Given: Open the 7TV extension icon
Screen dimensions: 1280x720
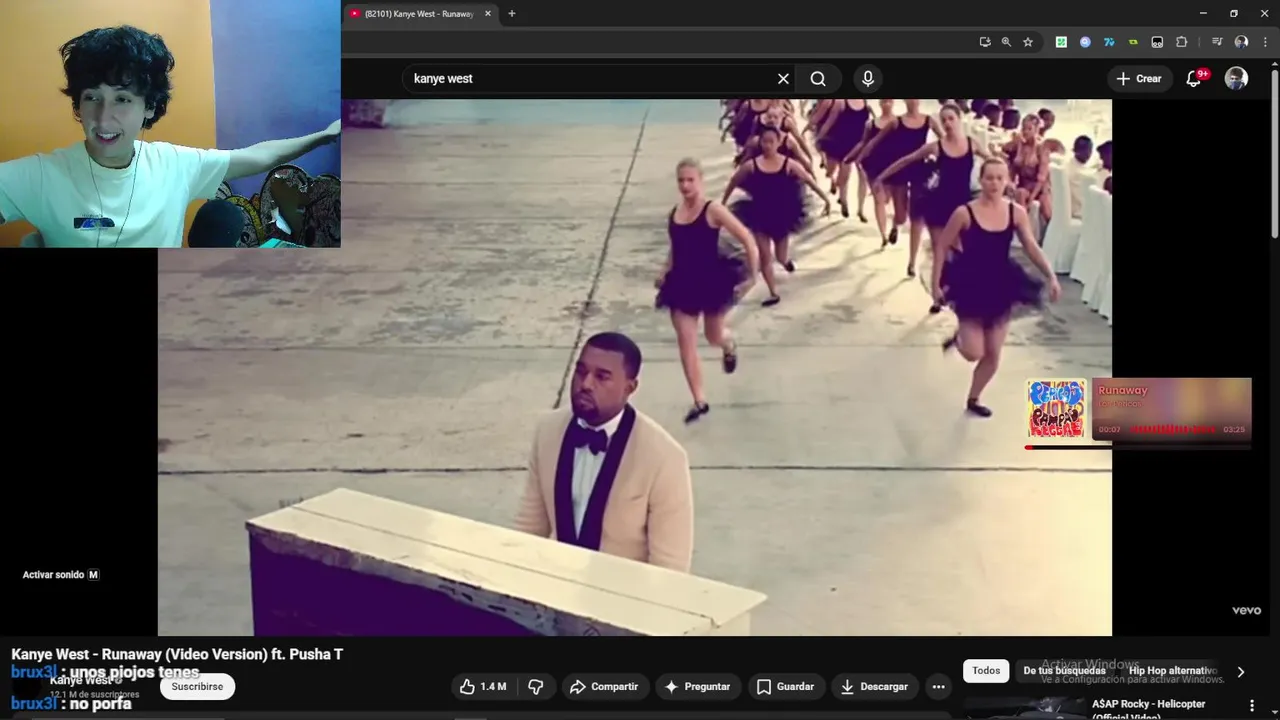Looking at the screenshot, I should 1109,42.
